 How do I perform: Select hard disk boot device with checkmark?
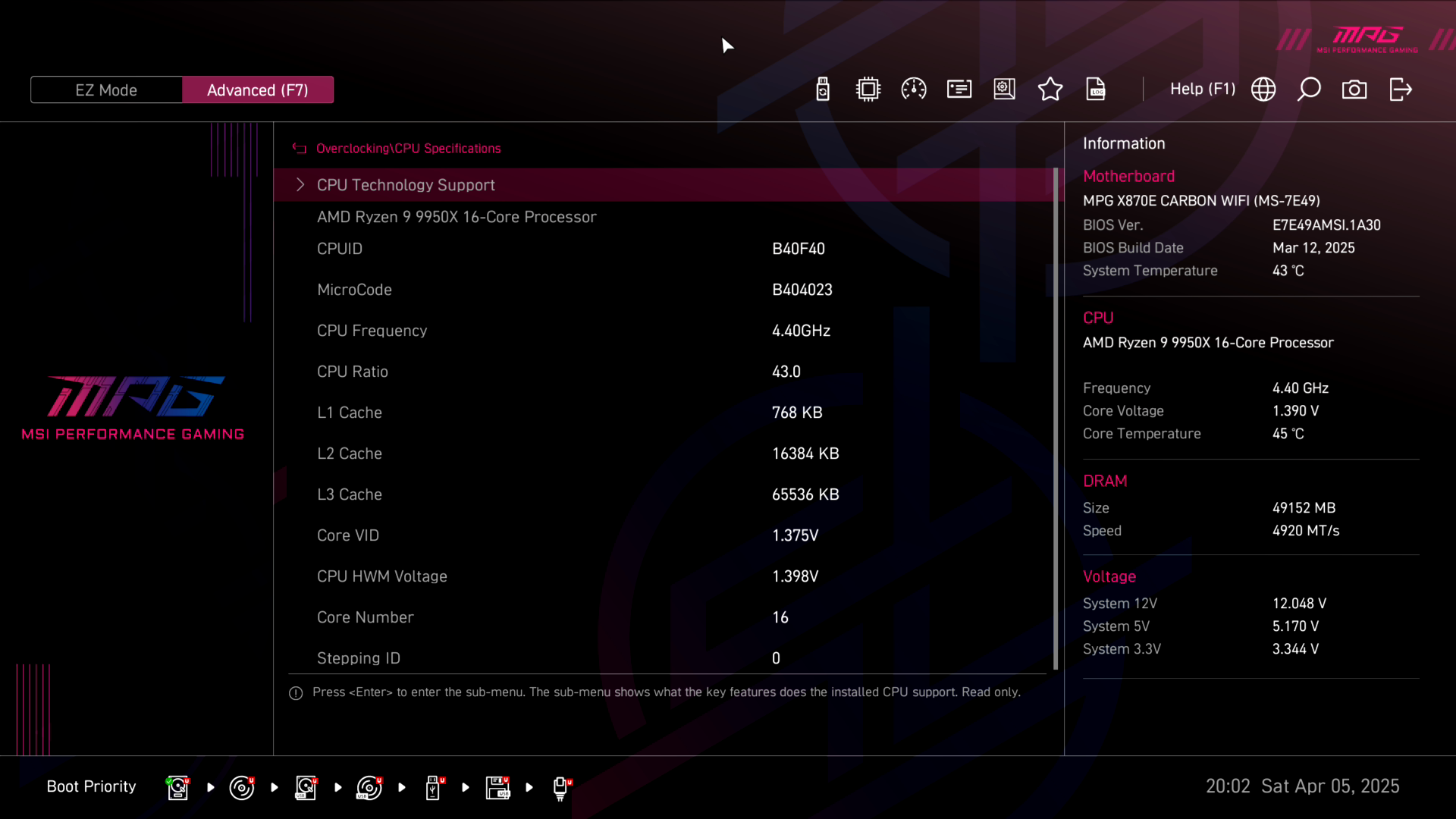tap(177, 788)
